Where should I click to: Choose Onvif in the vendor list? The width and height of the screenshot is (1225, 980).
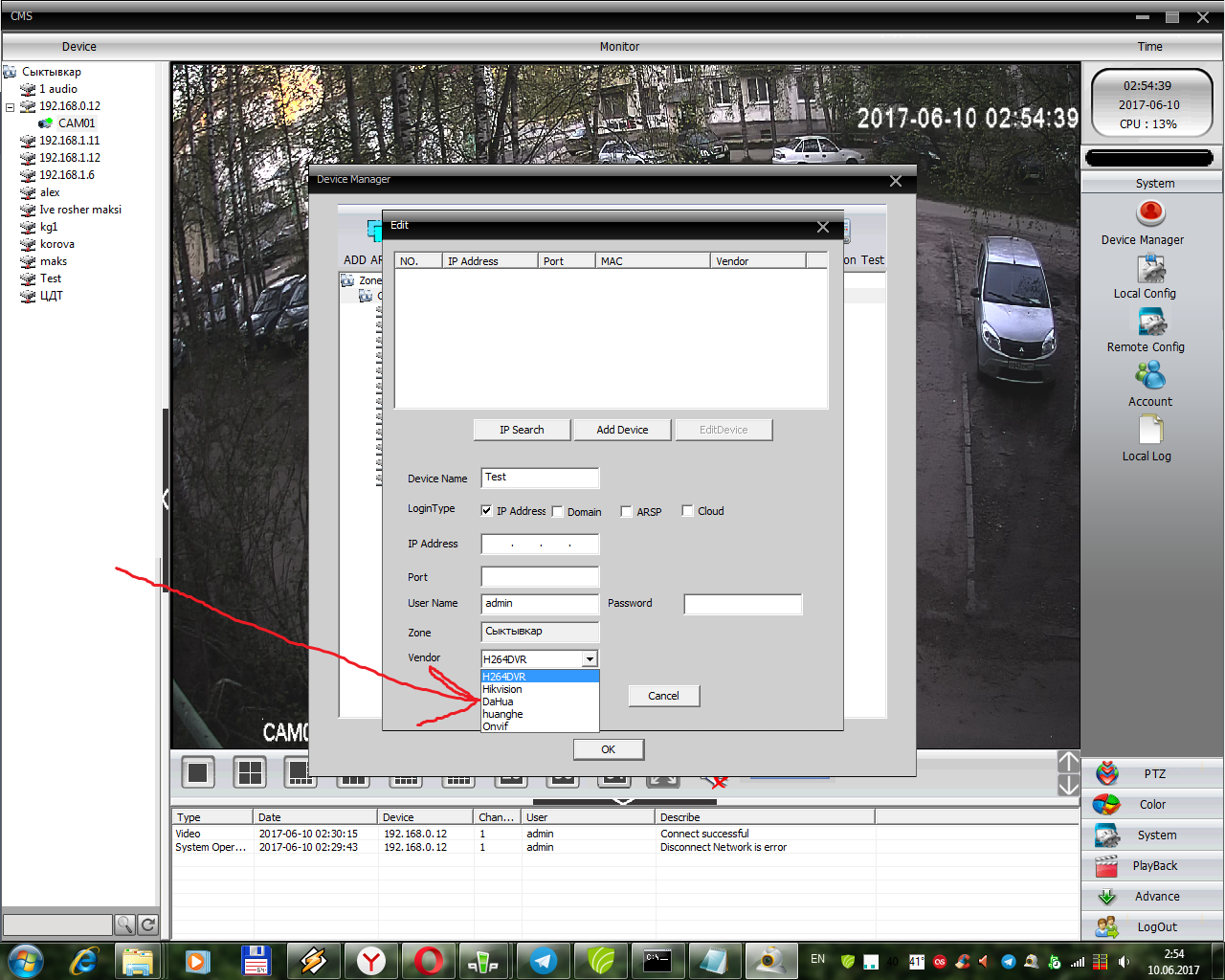tap(540, 726)
